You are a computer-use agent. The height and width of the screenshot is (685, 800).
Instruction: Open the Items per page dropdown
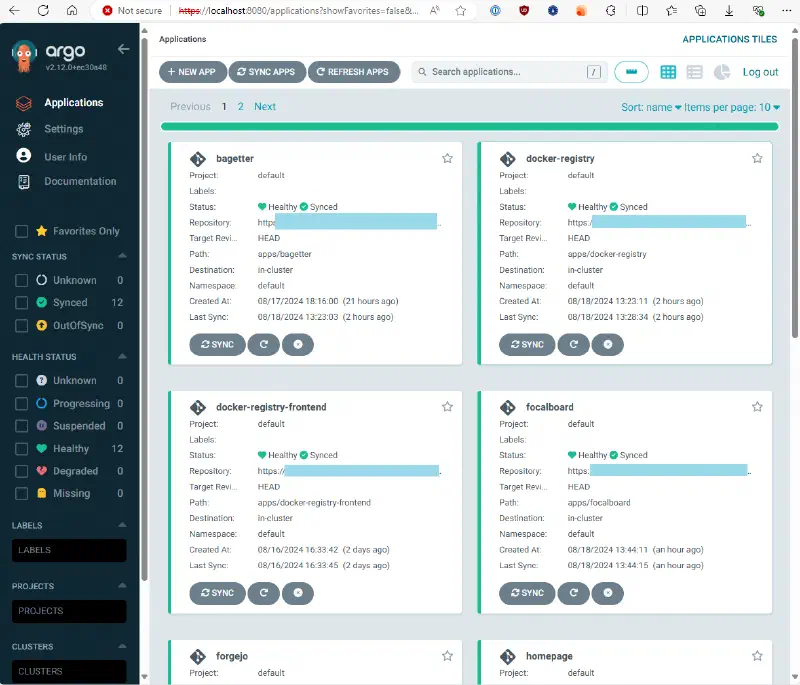pyautogui.click(x=732, y=107)
